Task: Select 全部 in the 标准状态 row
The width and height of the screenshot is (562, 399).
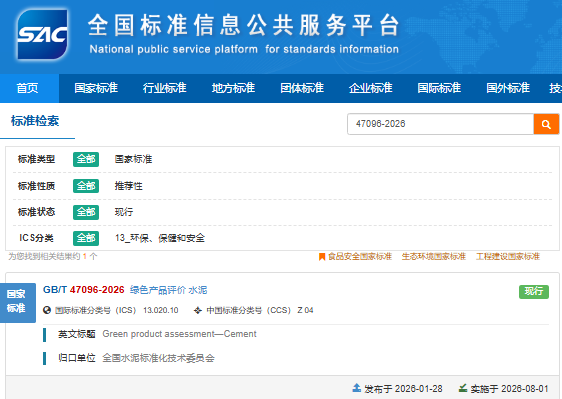Action: (86, 212)
